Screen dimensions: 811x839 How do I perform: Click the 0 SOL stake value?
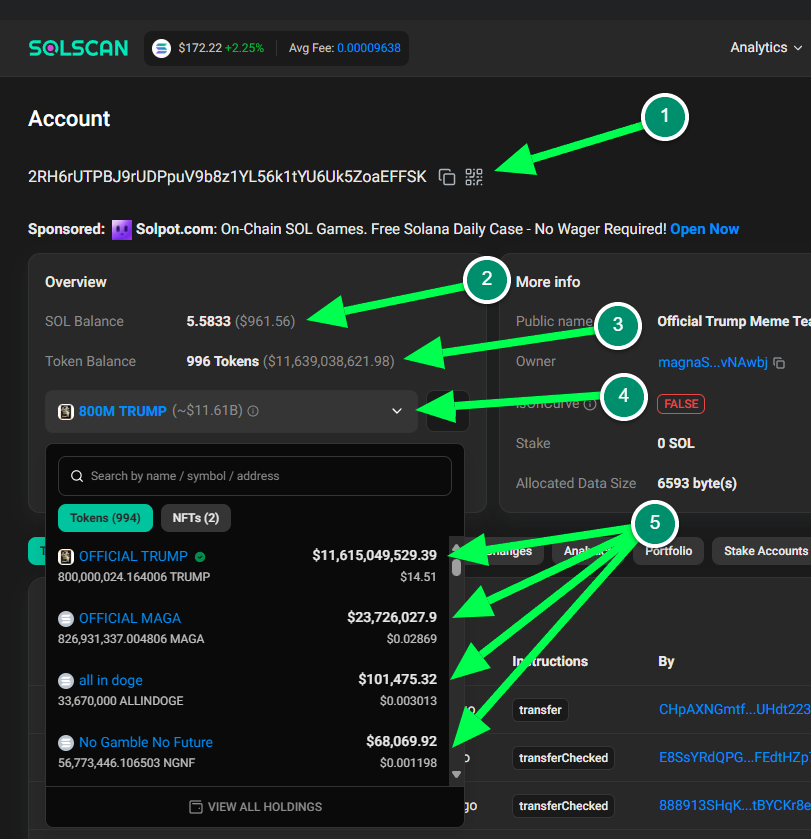tap(676, 443)
